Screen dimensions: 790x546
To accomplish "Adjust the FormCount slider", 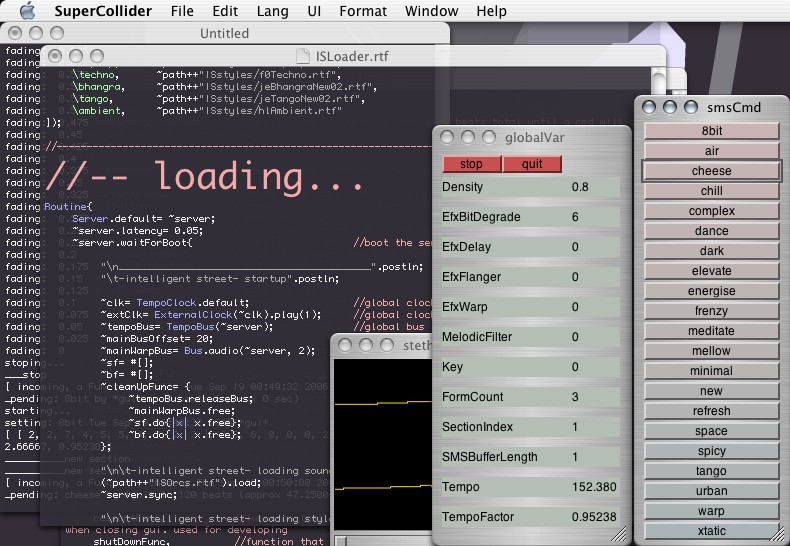I will coord(531,397).
